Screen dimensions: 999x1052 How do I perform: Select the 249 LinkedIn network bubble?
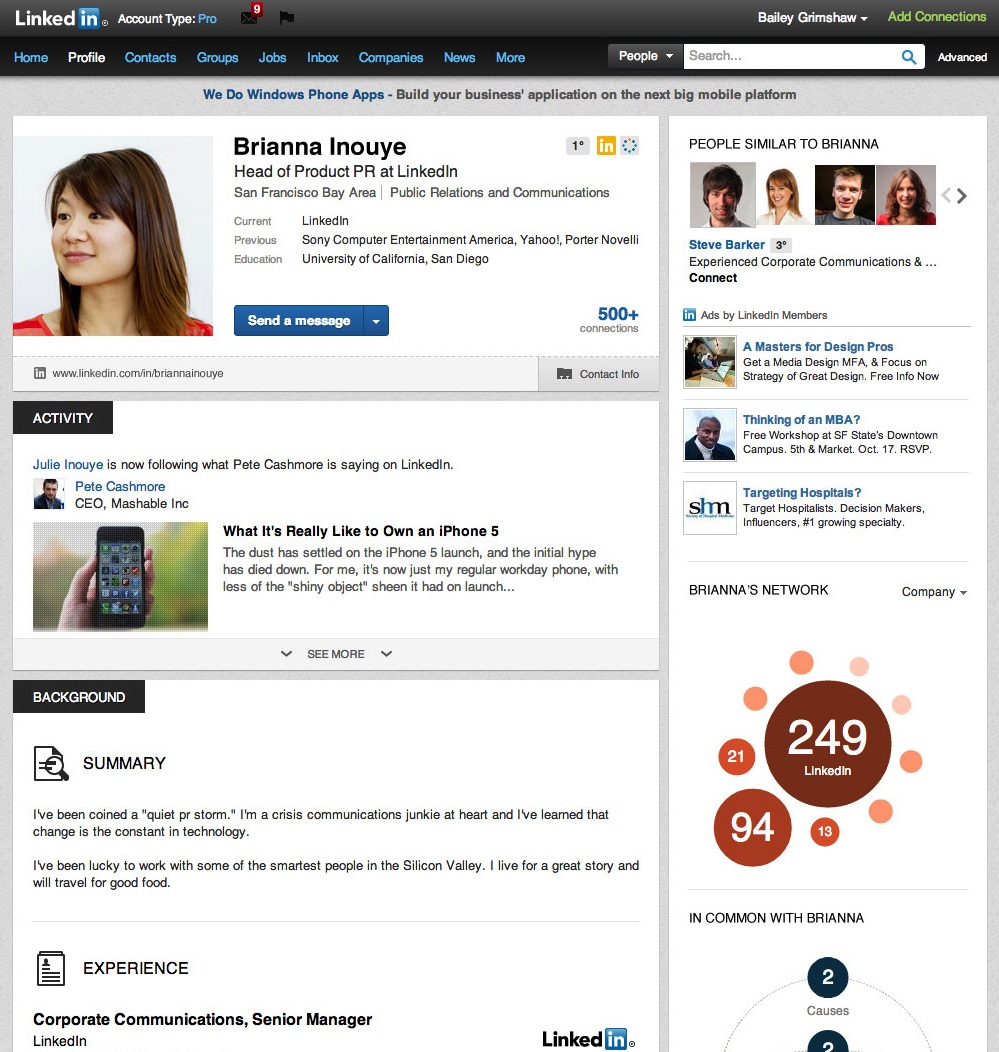[827, 744]
